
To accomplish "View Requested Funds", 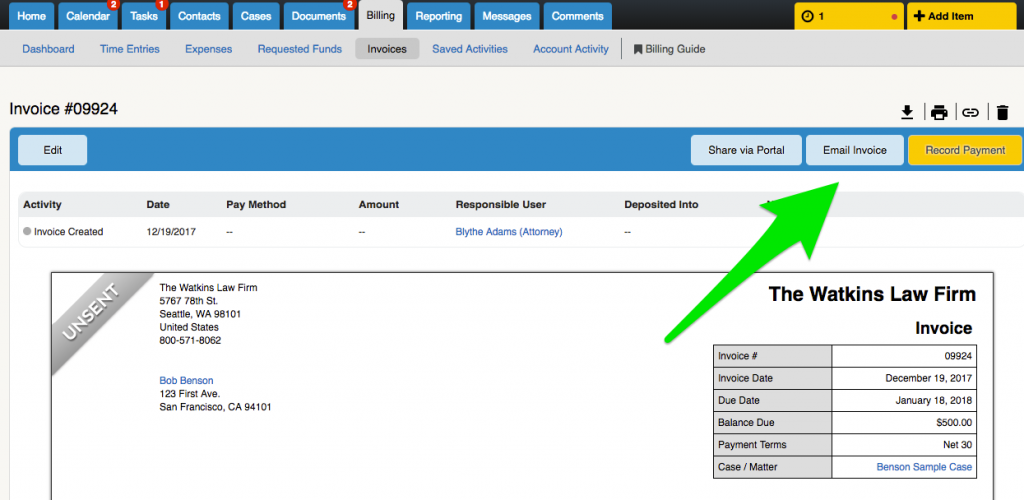I will (300, 49).
